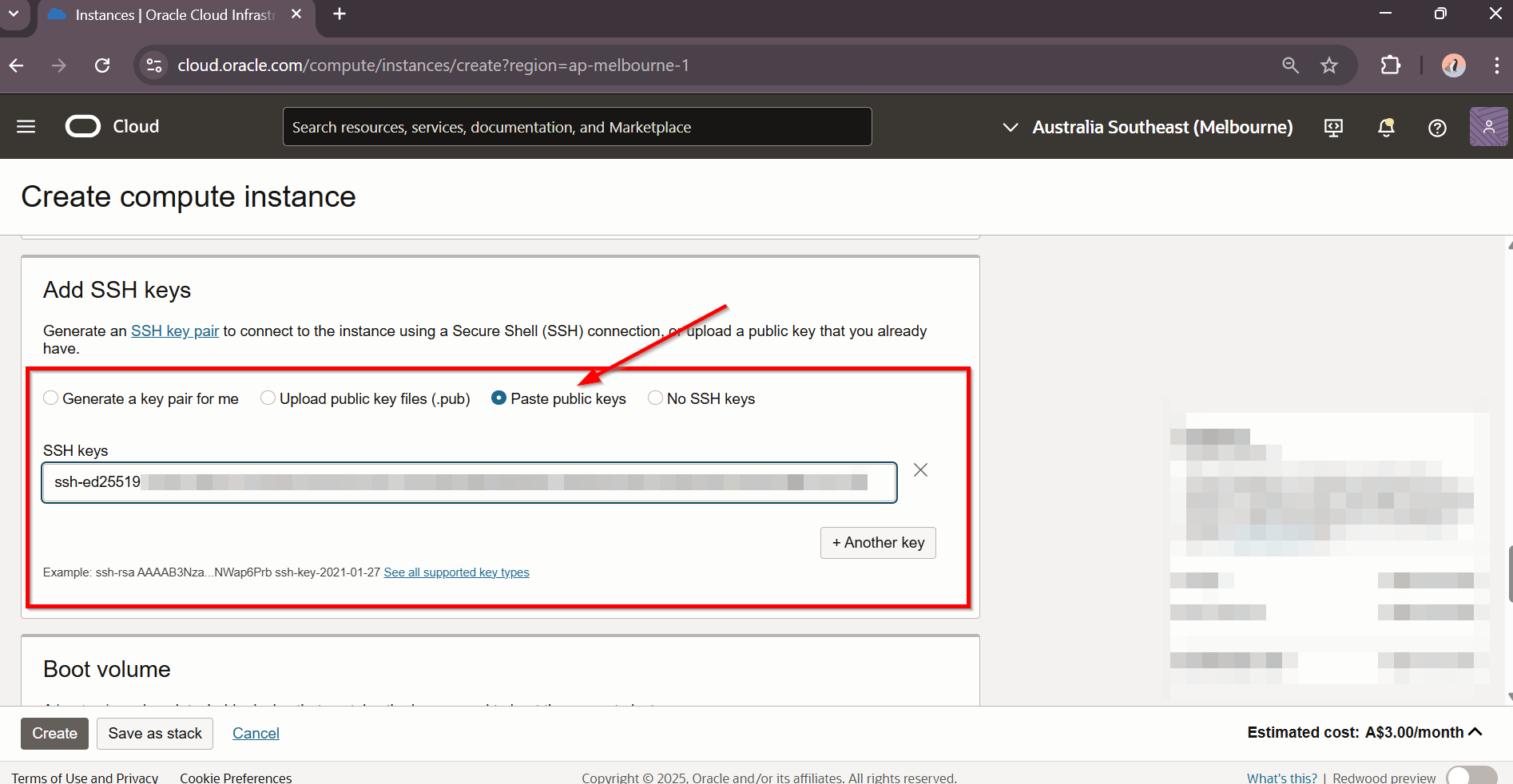The image size is (1513, 784).
Task: Bookmark this page with the star icon
Action: coord(1329,65)
